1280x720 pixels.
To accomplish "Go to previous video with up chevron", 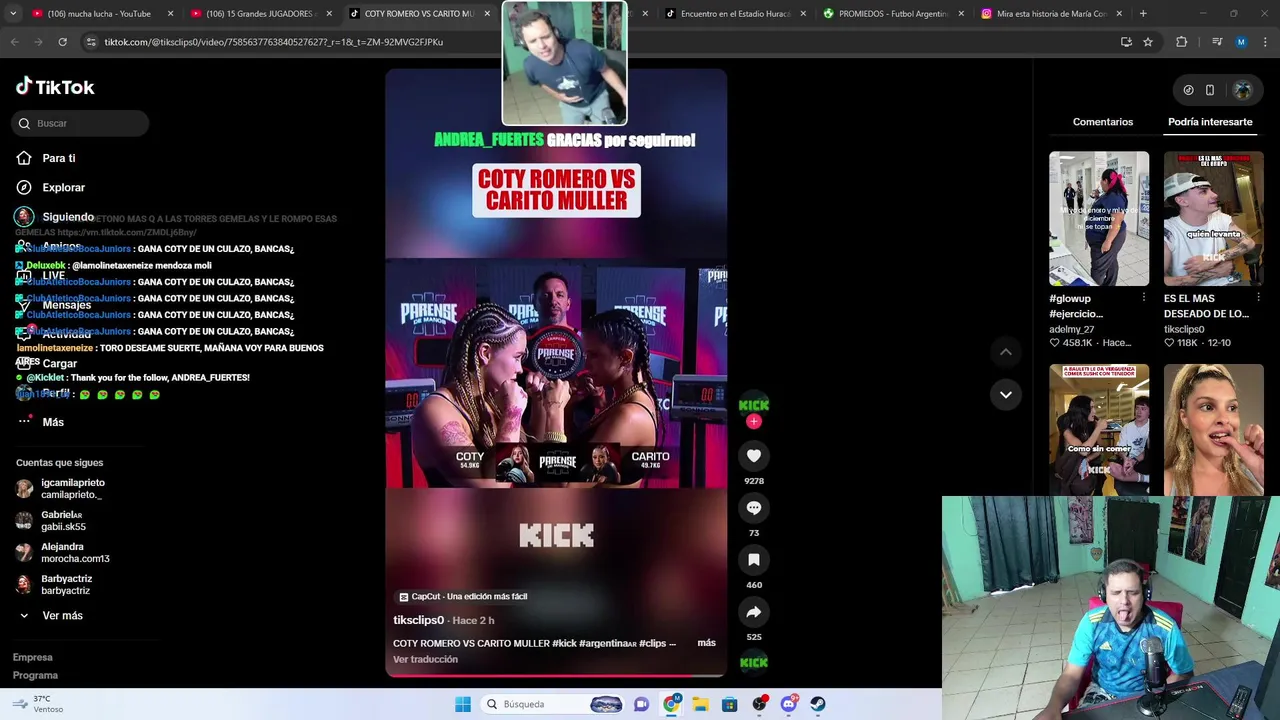I will tap(1006, 352).
